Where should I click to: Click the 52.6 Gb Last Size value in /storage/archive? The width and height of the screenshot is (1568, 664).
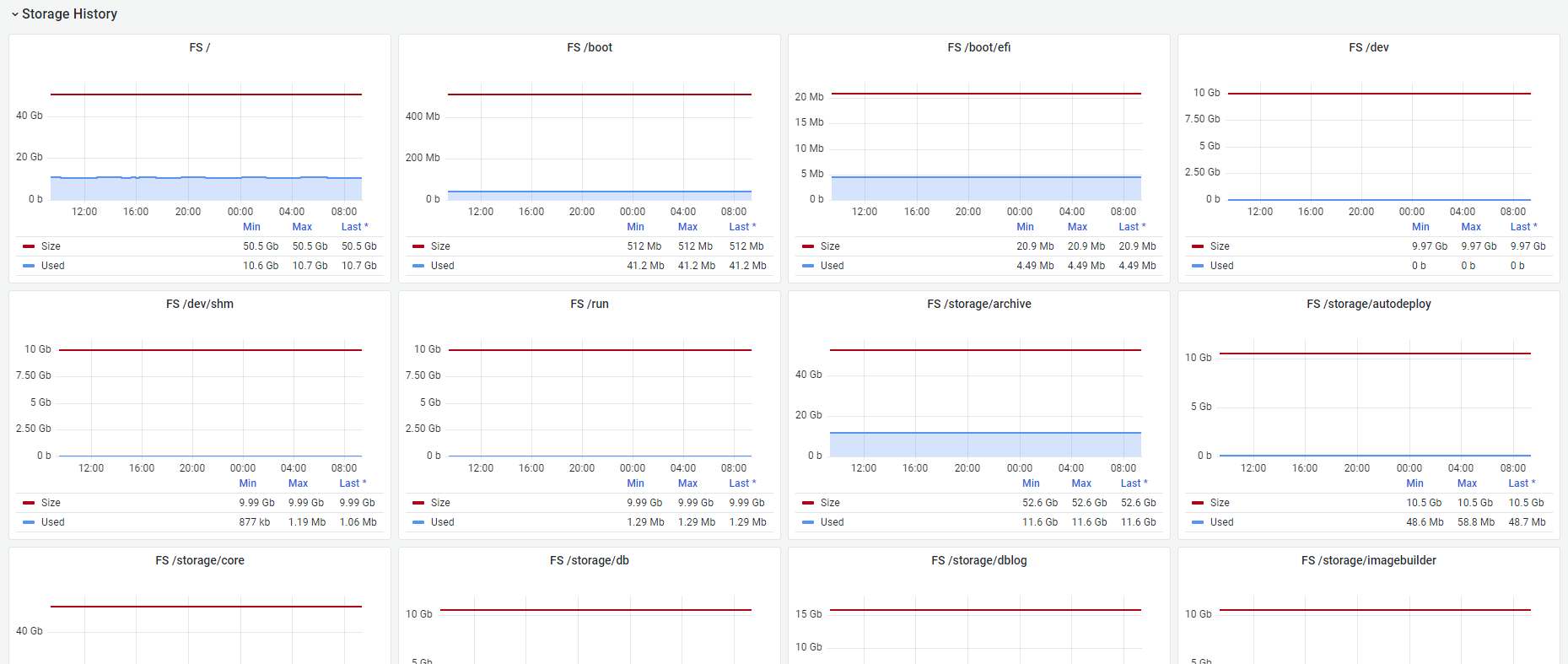pos(1138,503)
